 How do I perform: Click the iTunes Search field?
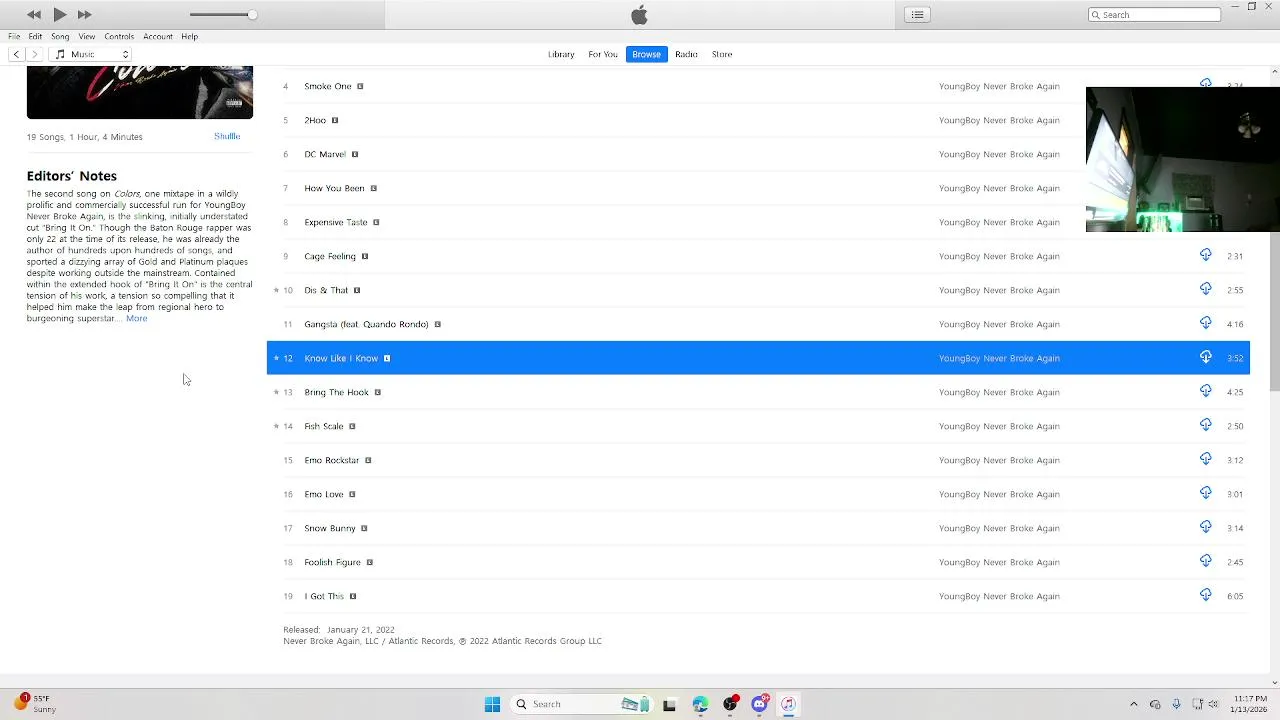1154,14
